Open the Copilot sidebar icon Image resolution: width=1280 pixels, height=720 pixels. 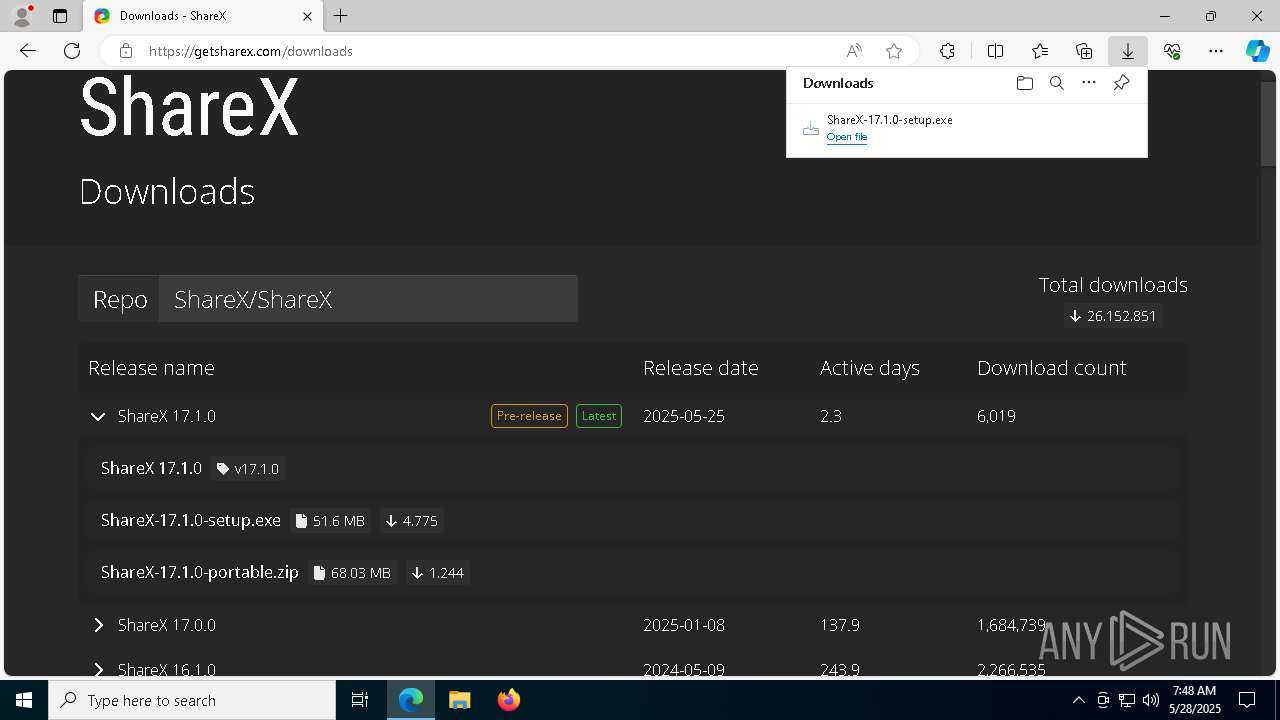tap(1257, 51)
